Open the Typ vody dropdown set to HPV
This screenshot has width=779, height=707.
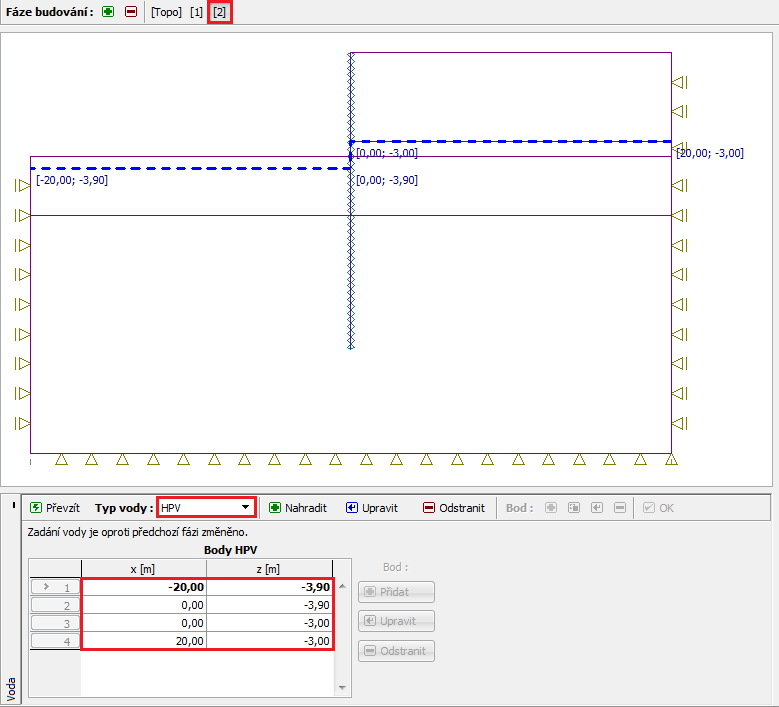(206, 508)
